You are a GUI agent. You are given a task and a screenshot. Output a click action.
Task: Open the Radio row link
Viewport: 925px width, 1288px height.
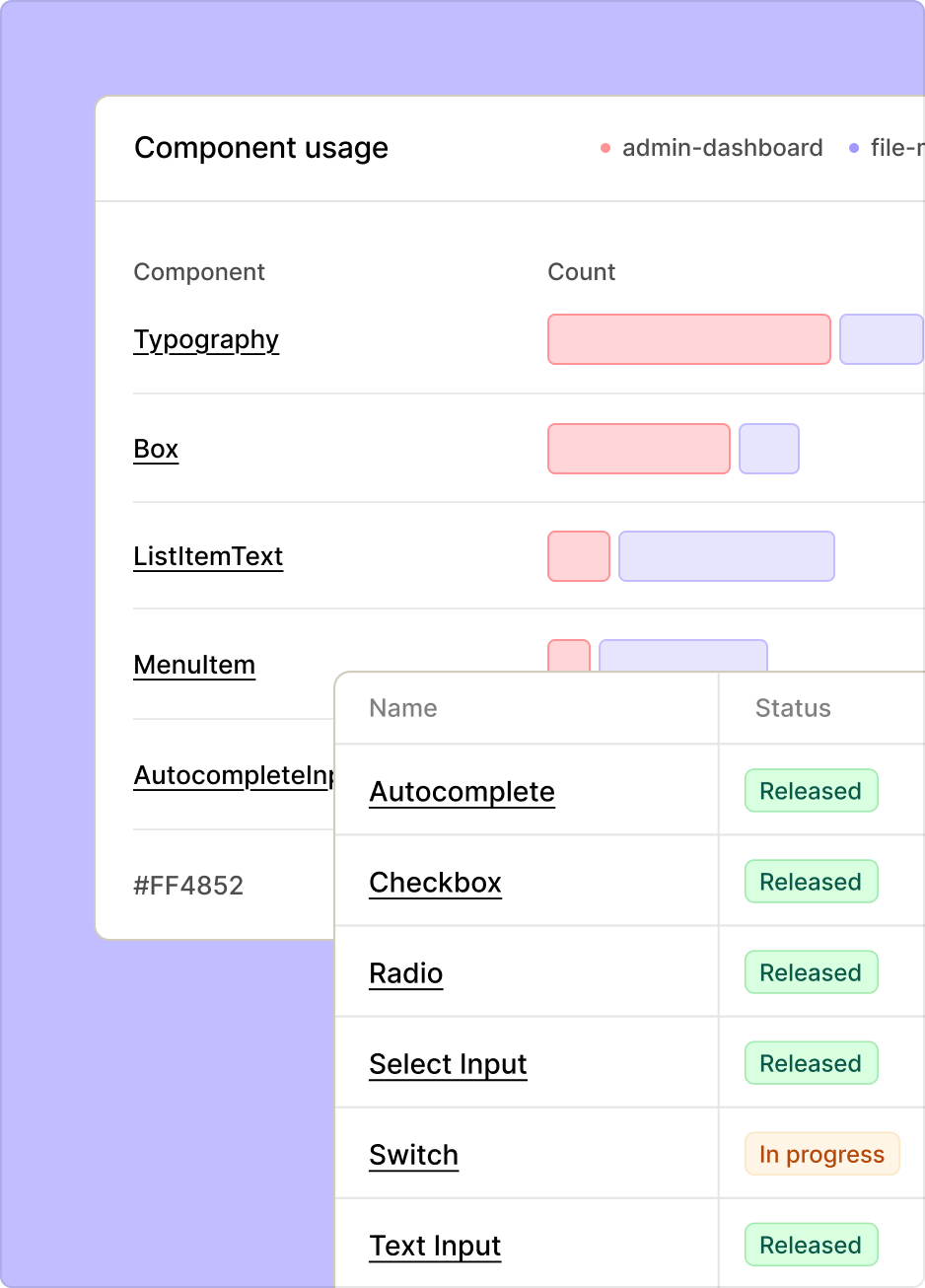point(405,973)
